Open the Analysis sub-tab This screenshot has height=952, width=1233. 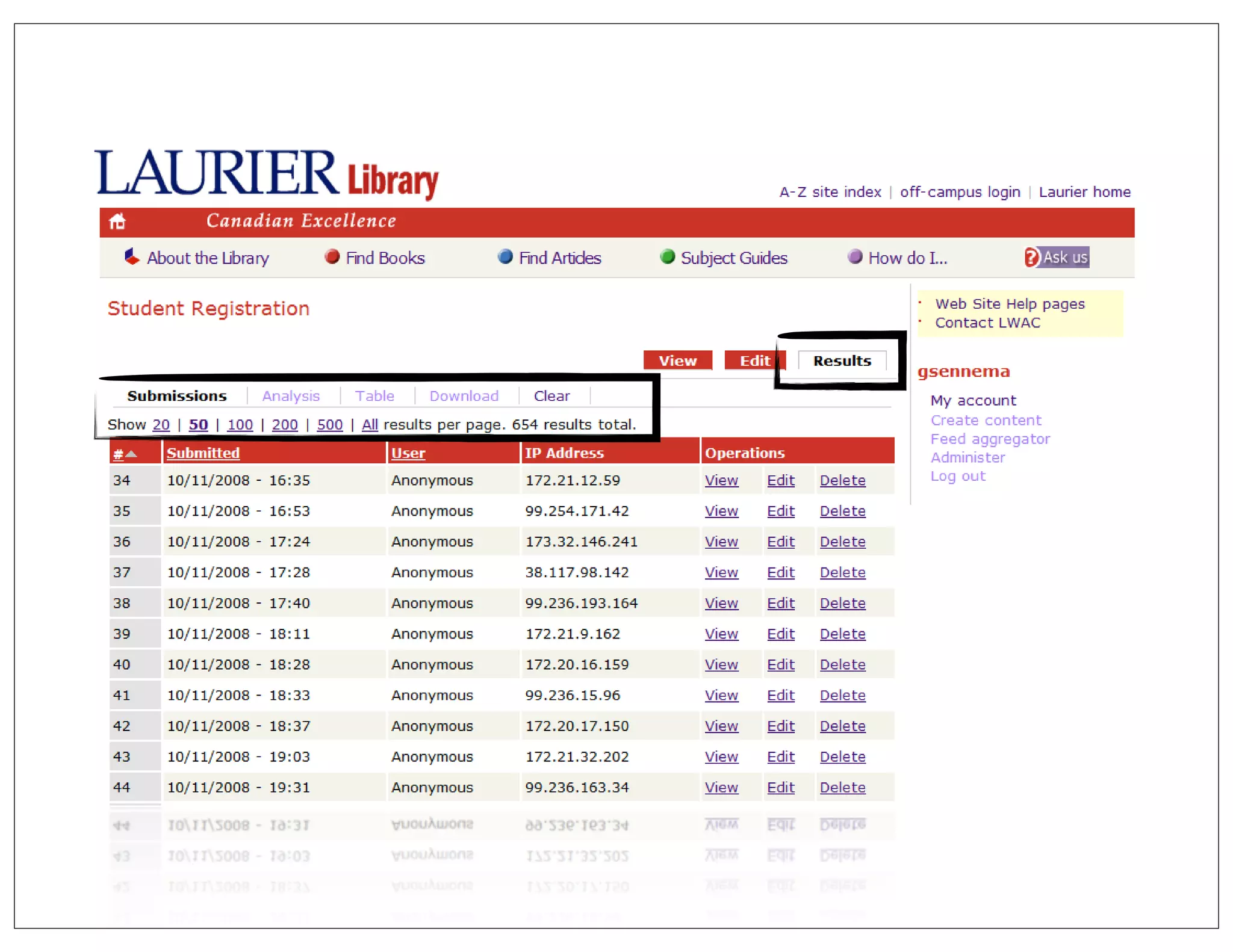click(291, 396)
